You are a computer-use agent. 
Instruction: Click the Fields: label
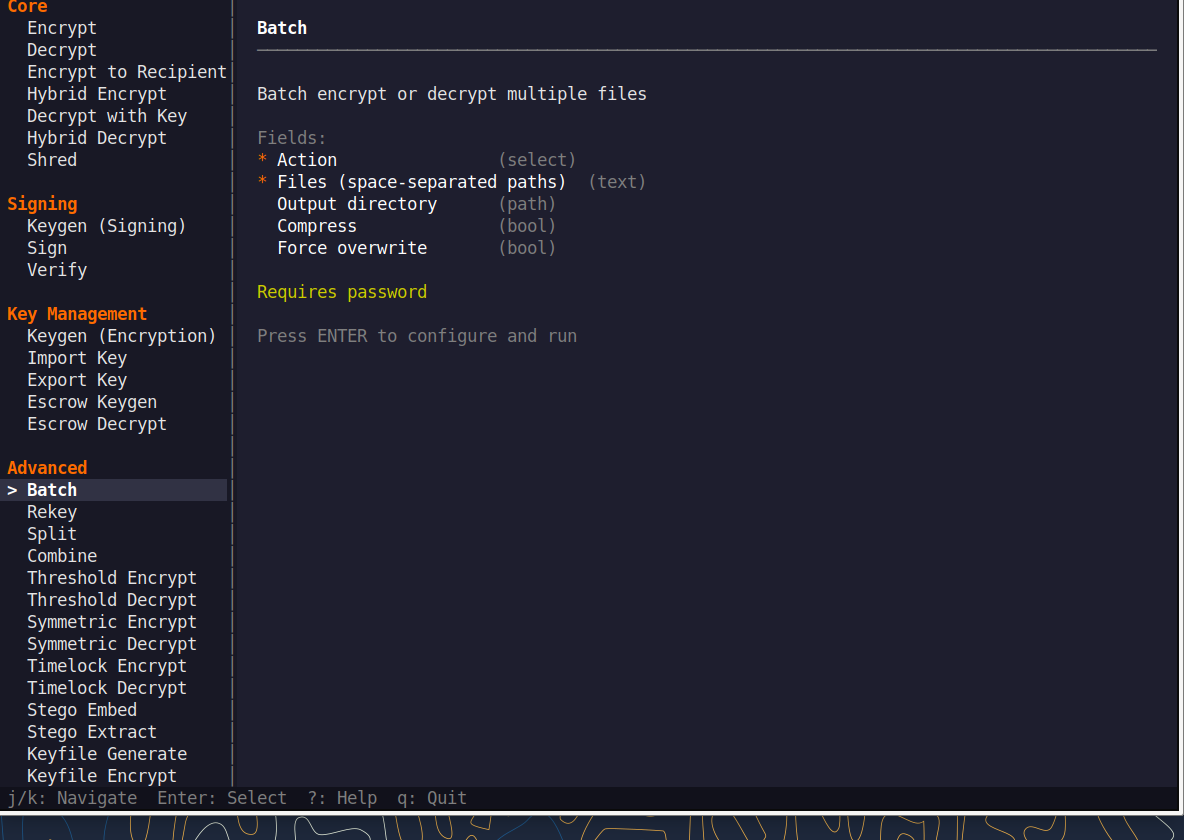[x=291, y=137]
